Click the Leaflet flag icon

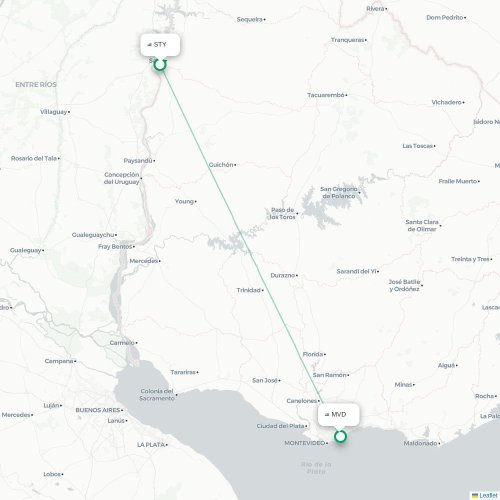coord(475,496)
